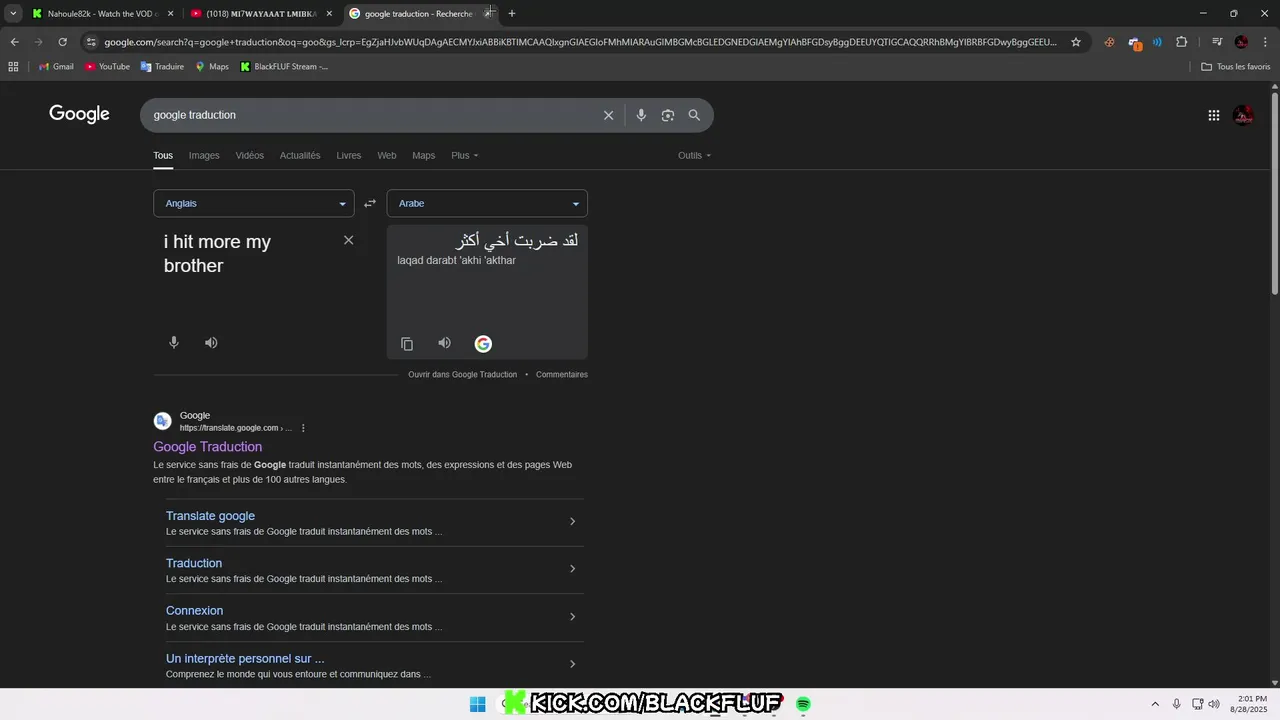Open the Spotify taskbar icon

(x=803, y=704)
